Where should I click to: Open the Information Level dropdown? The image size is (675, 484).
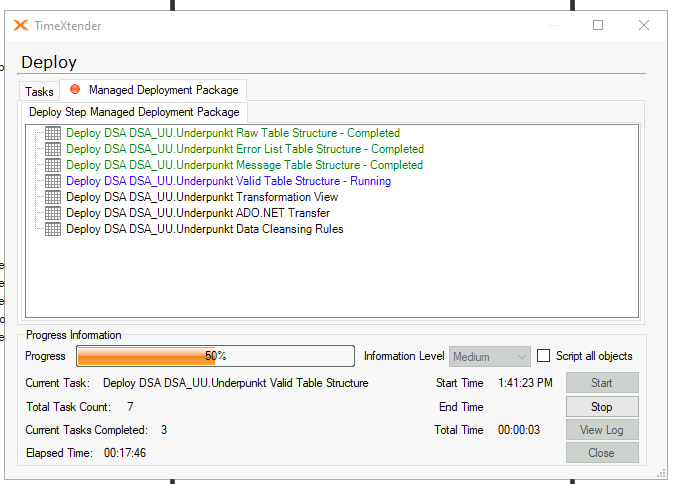tap(489, 357)
